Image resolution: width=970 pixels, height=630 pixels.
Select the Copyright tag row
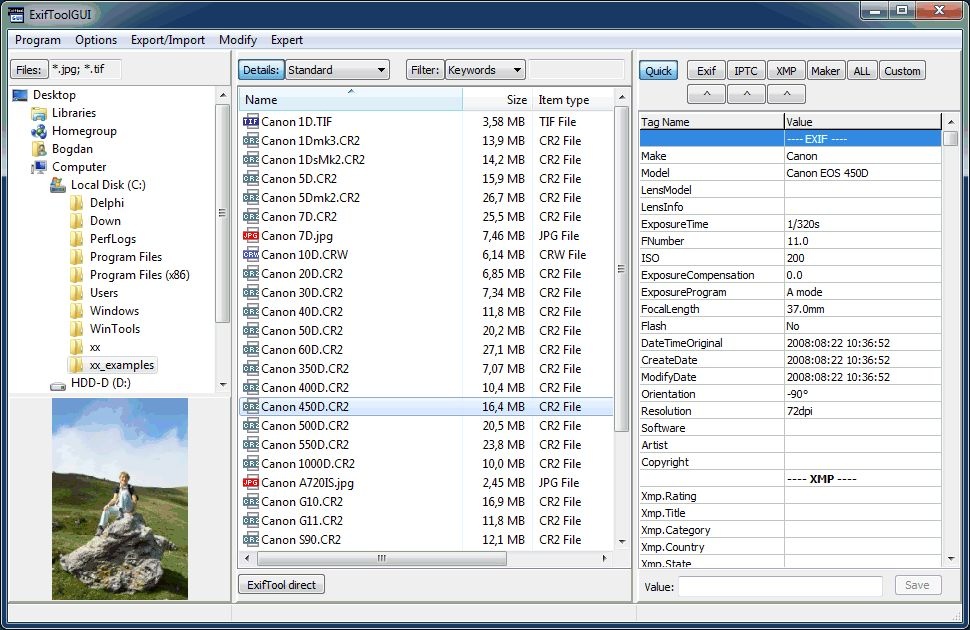click(790, 462)
